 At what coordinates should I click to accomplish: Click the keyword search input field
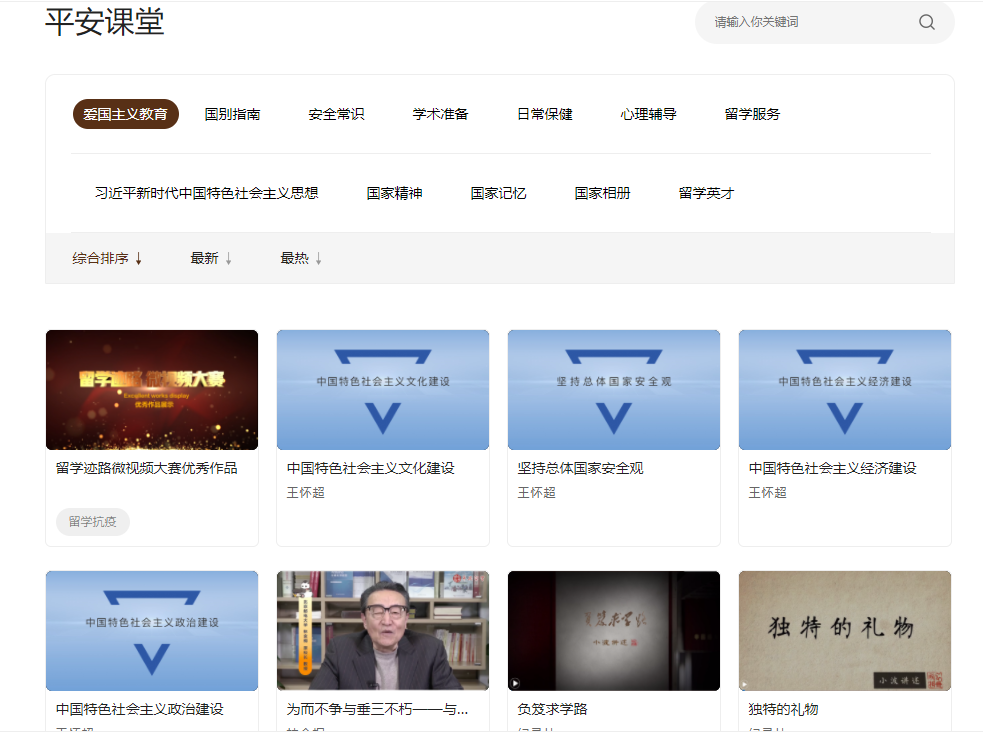pyautogui.click(x=805, y=22)
